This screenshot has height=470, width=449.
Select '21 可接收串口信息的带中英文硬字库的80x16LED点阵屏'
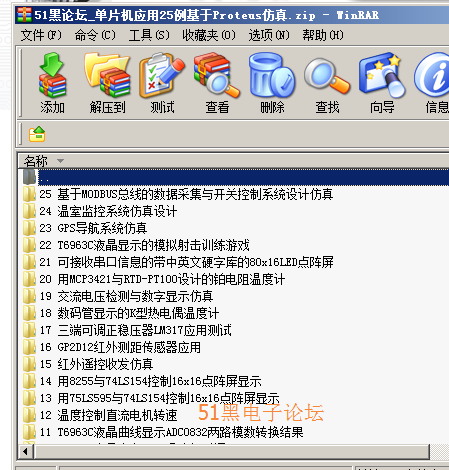click(x=186, y=262)
